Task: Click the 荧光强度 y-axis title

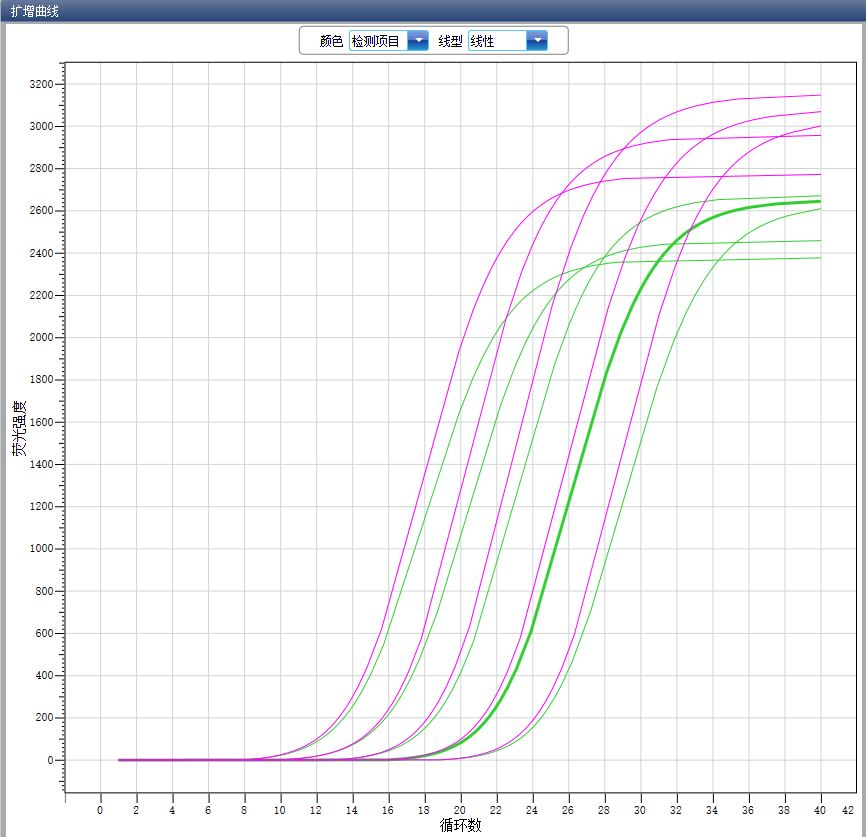Action: click(19, 428)
